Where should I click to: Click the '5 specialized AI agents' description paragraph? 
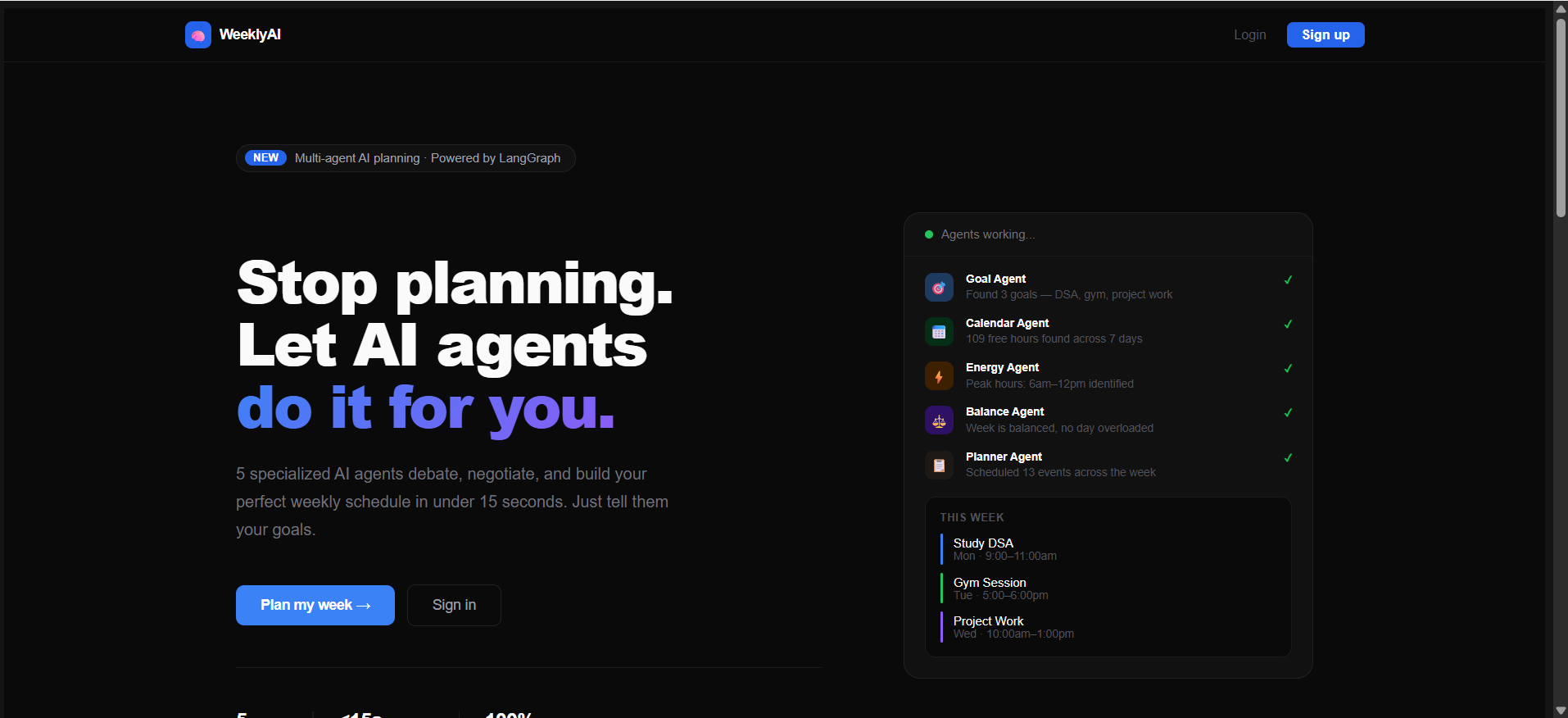coord(452,502)
